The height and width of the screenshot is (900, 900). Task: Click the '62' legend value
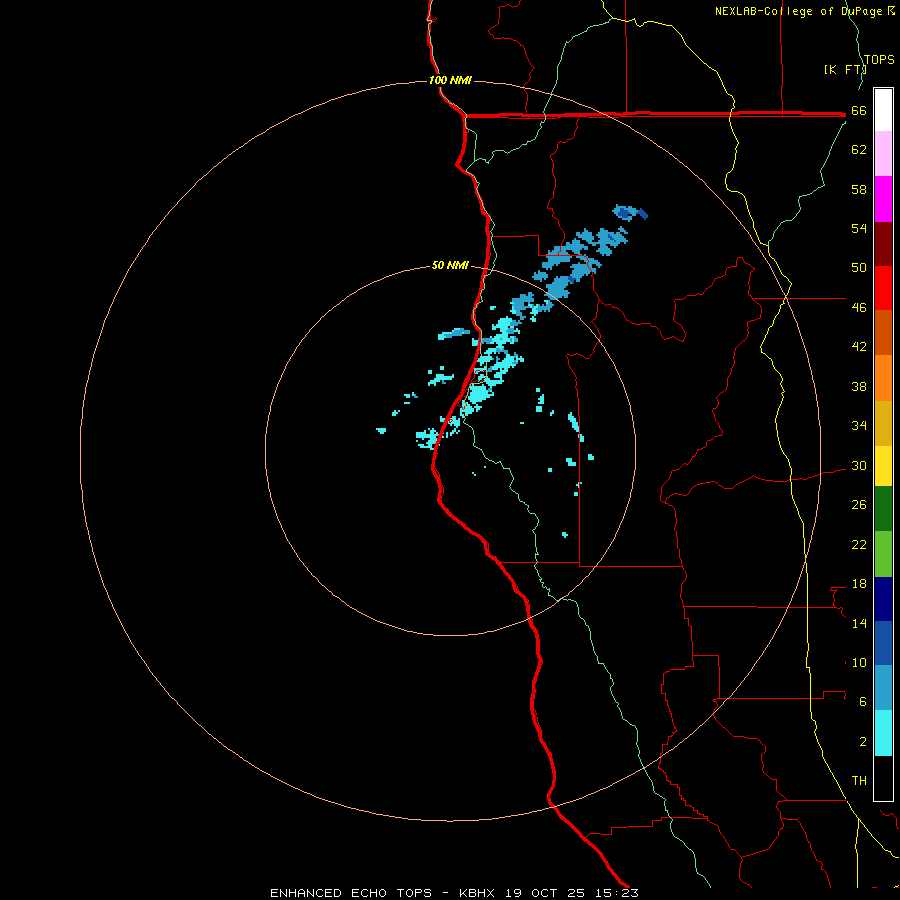[x=859, y=150]
